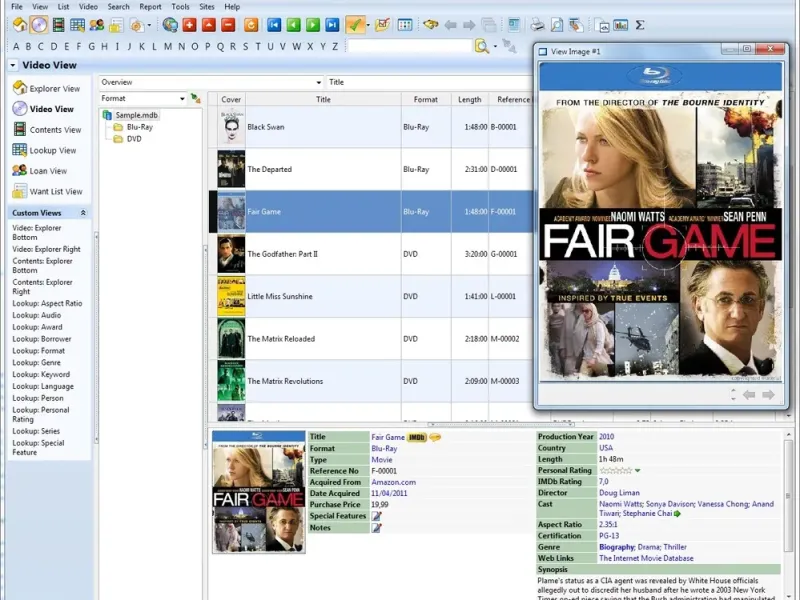Image resolution: width=800 pixels, height=600 pixels.
Task: Open print preview magnifier page icon
Action: tap(556, 24)
